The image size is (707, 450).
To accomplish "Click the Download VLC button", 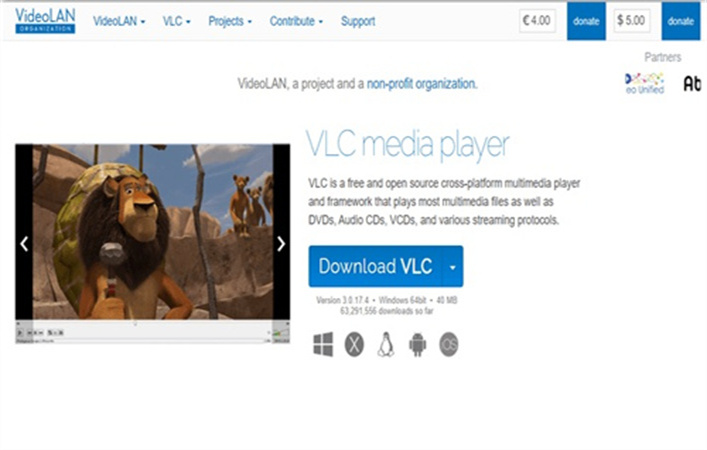I will click(375, 266).
